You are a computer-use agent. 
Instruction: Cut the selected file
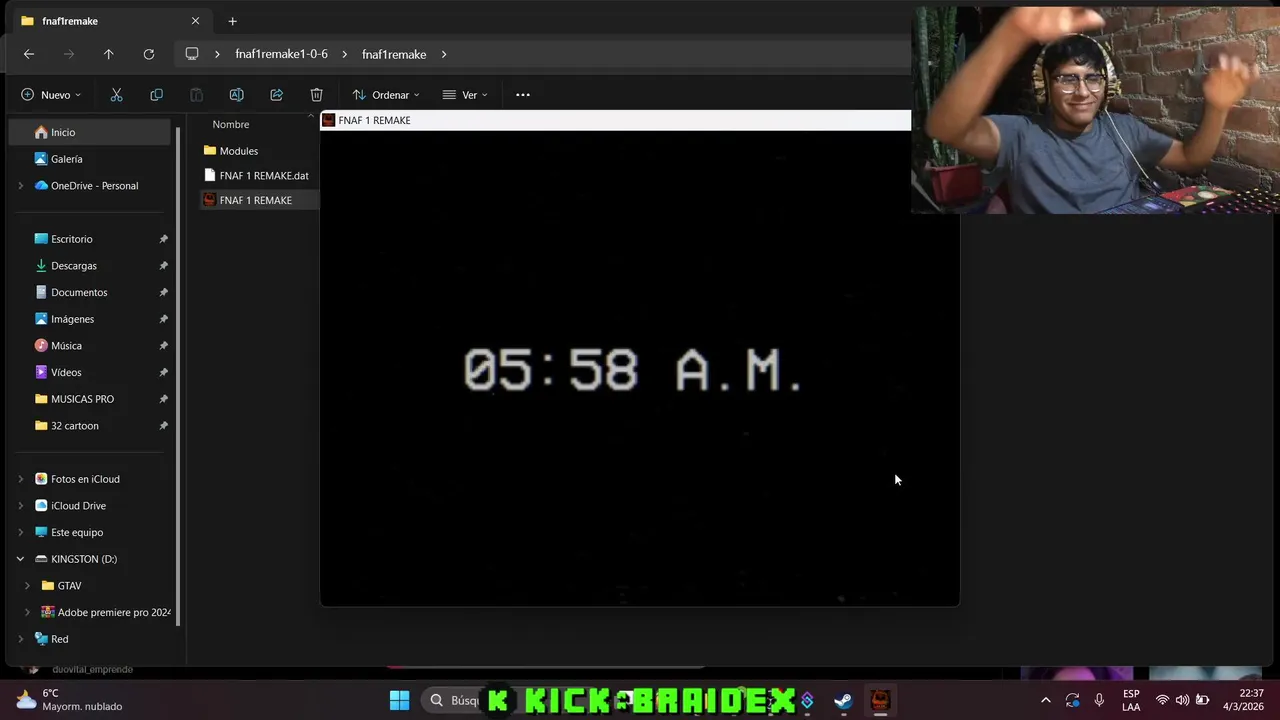tap(116, 95)
